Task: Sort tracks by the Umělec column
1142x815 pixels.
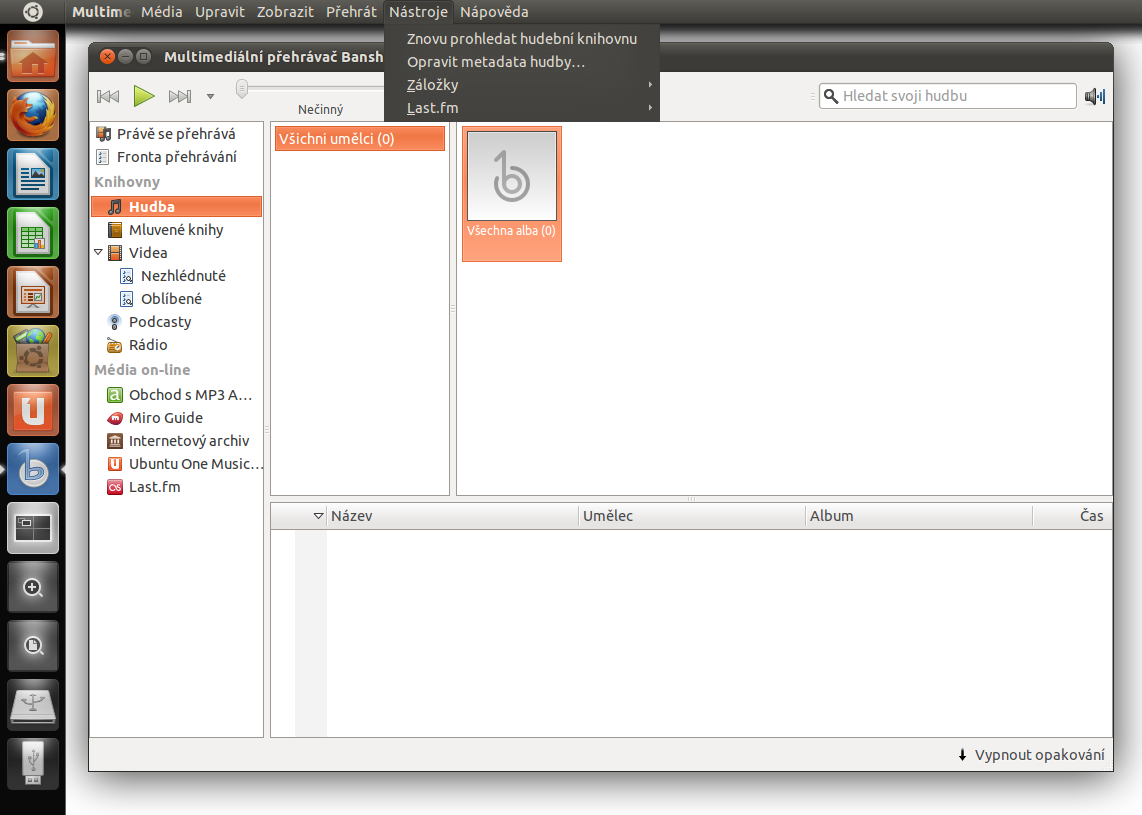Action: (x=693, y=516)
